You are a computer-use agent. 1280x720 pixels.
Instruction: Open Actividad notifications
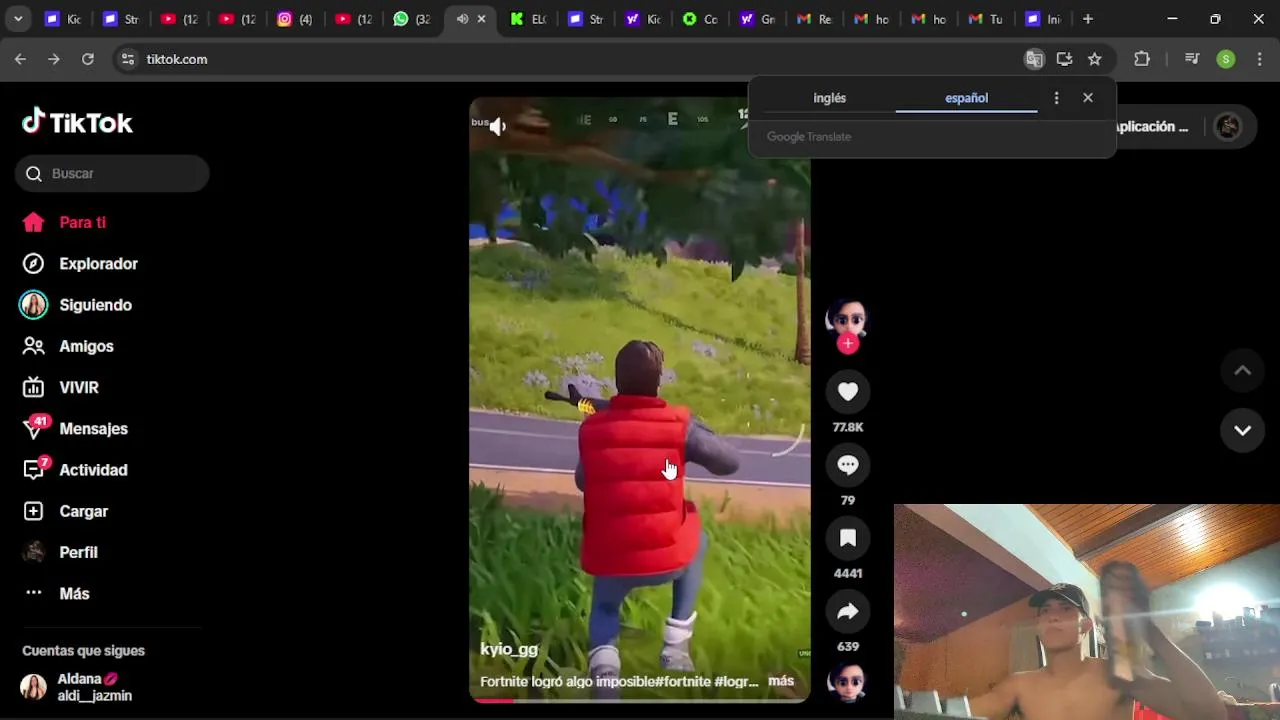click(75, 469)
